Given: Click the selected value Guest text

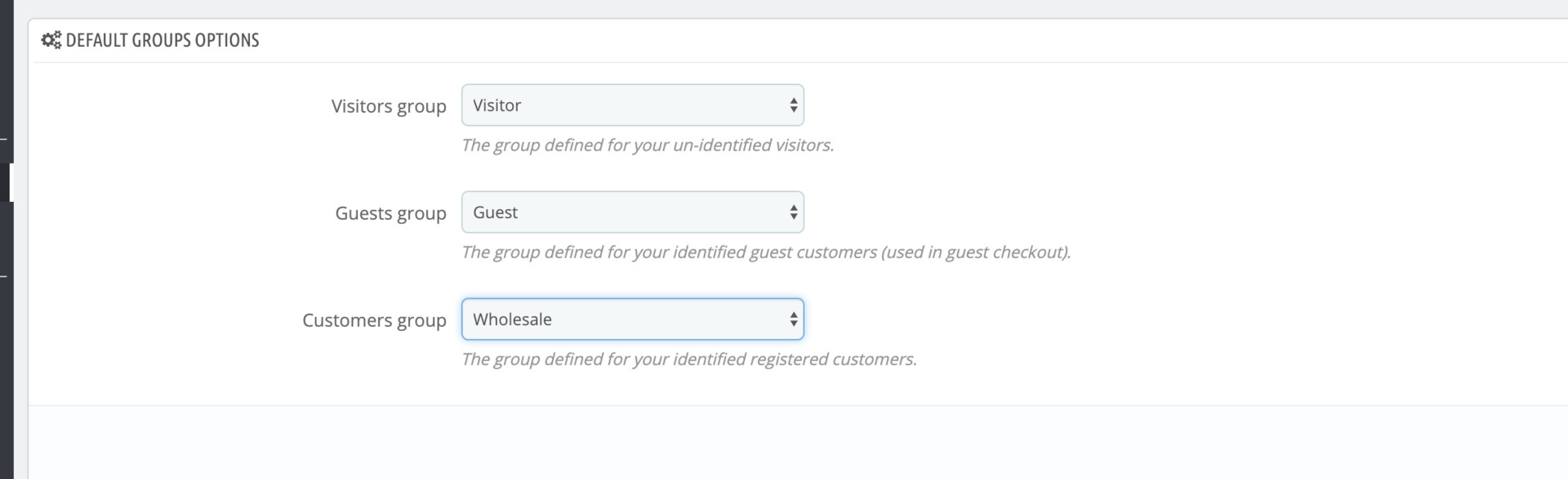Looking at the screenshot, I should click(495, 213).
